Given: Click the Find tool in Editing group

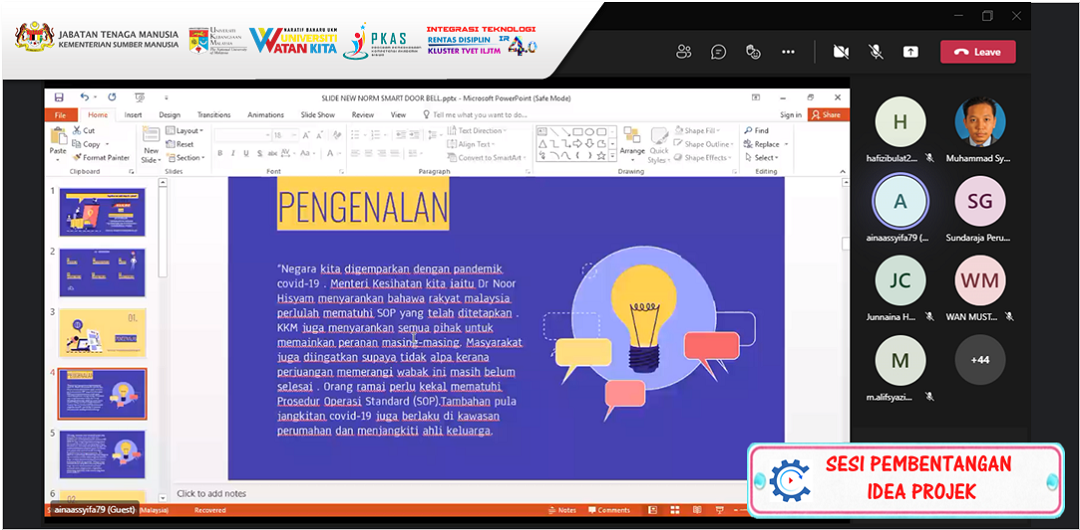Looking at the screenshot, I should (756, 131).
